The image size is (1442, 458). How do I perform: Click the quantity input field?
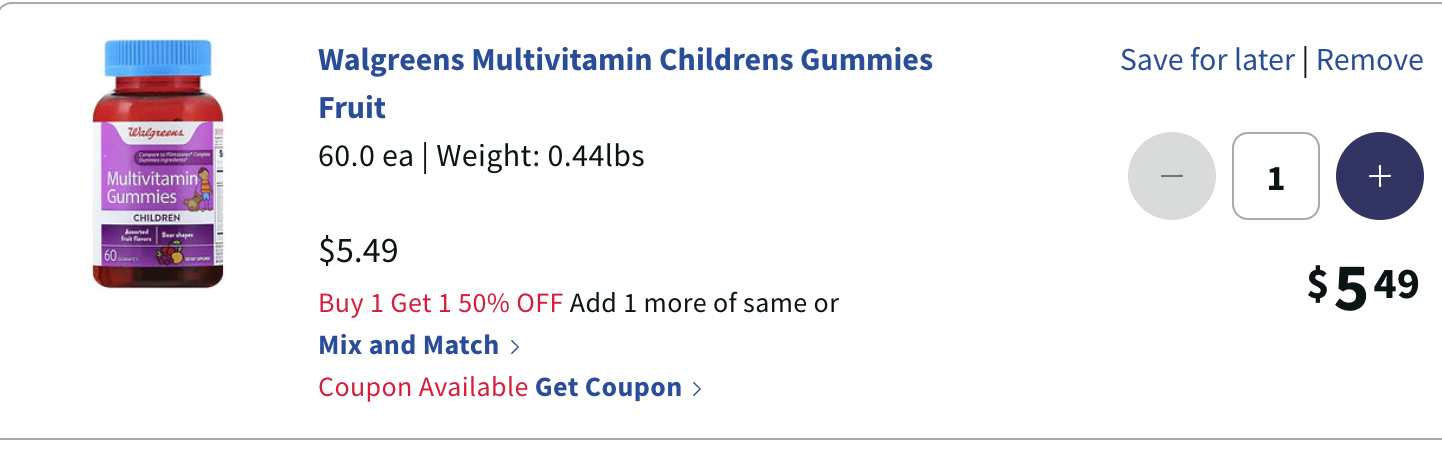click(1275, 177)
